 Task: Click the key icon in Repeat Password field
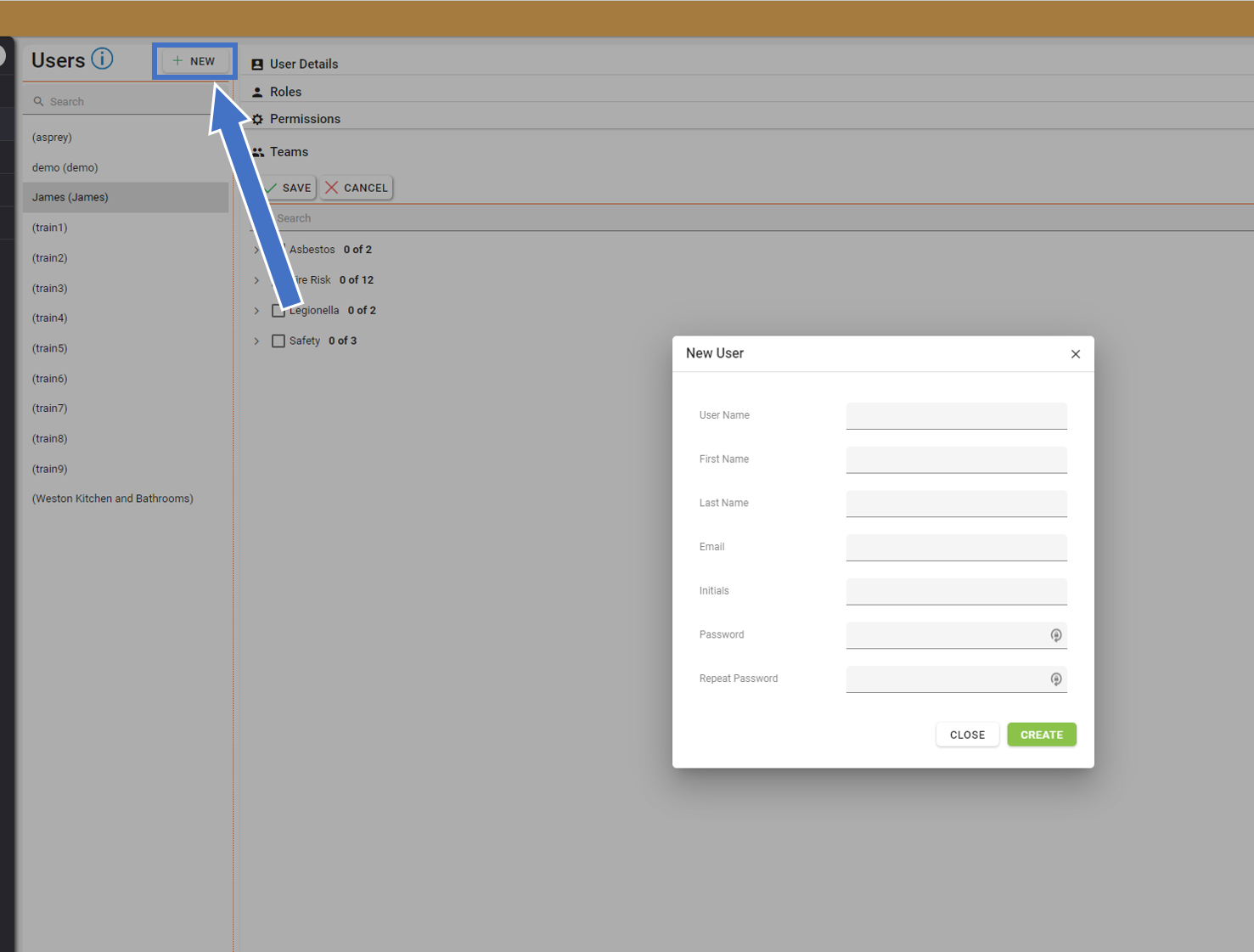point(1055,679)
